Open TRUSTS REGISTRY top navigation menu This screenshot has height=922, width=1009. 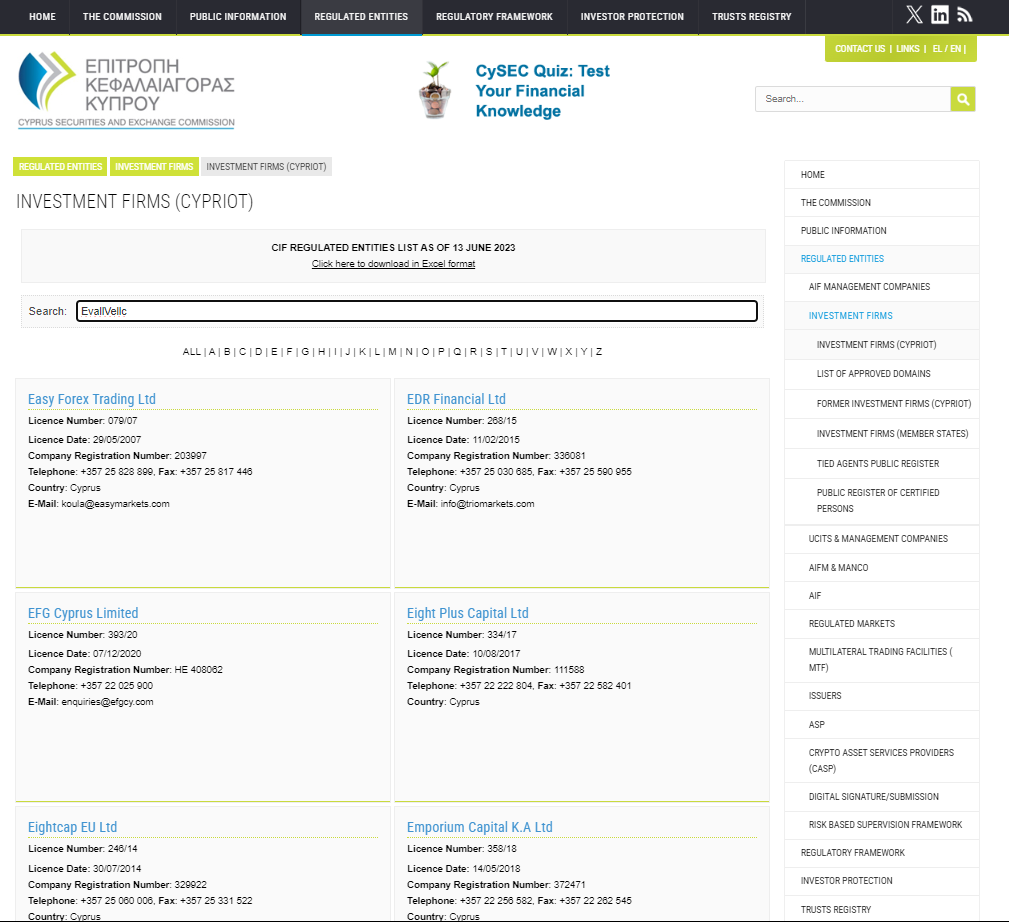pyautogui.click(x=752, y=17)
